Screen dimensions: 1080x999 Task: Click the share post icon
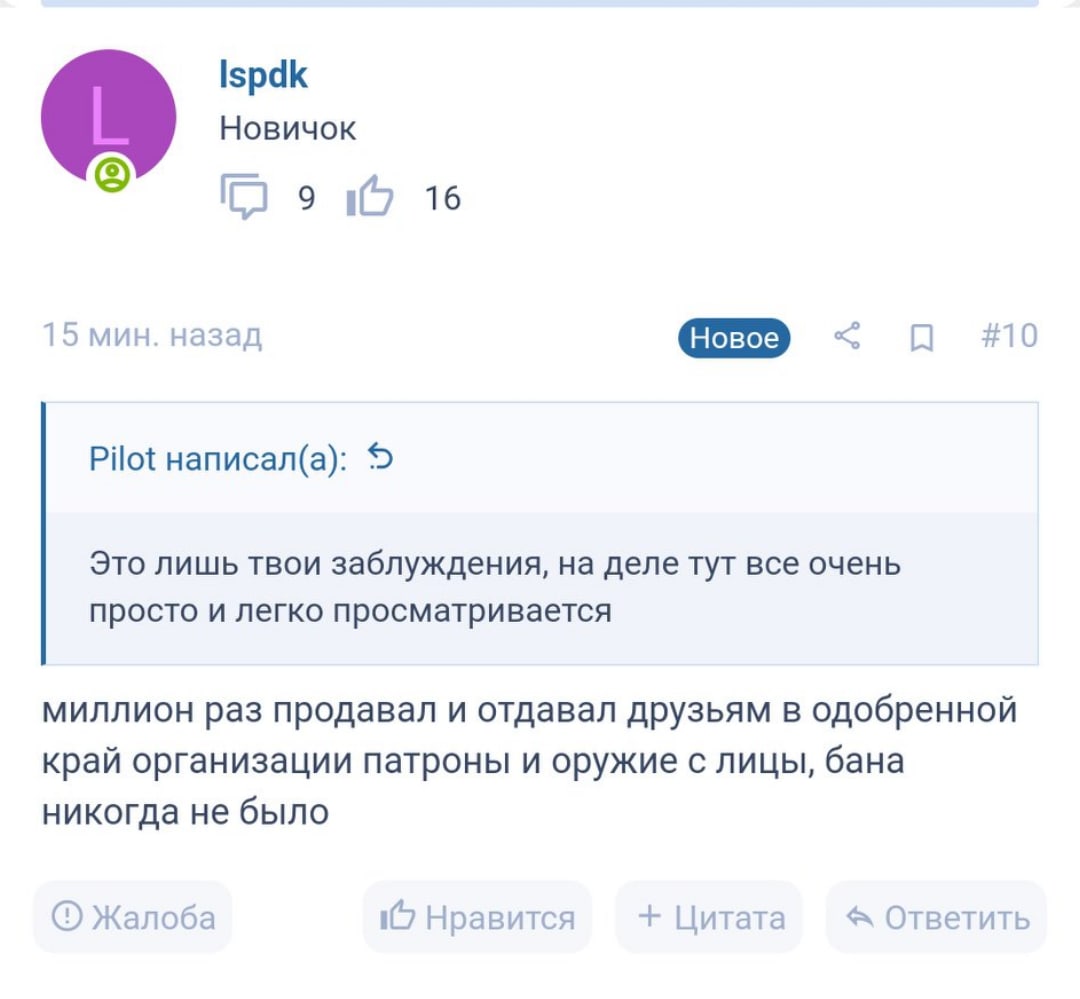pyautogui.click(x=847, y=337)
